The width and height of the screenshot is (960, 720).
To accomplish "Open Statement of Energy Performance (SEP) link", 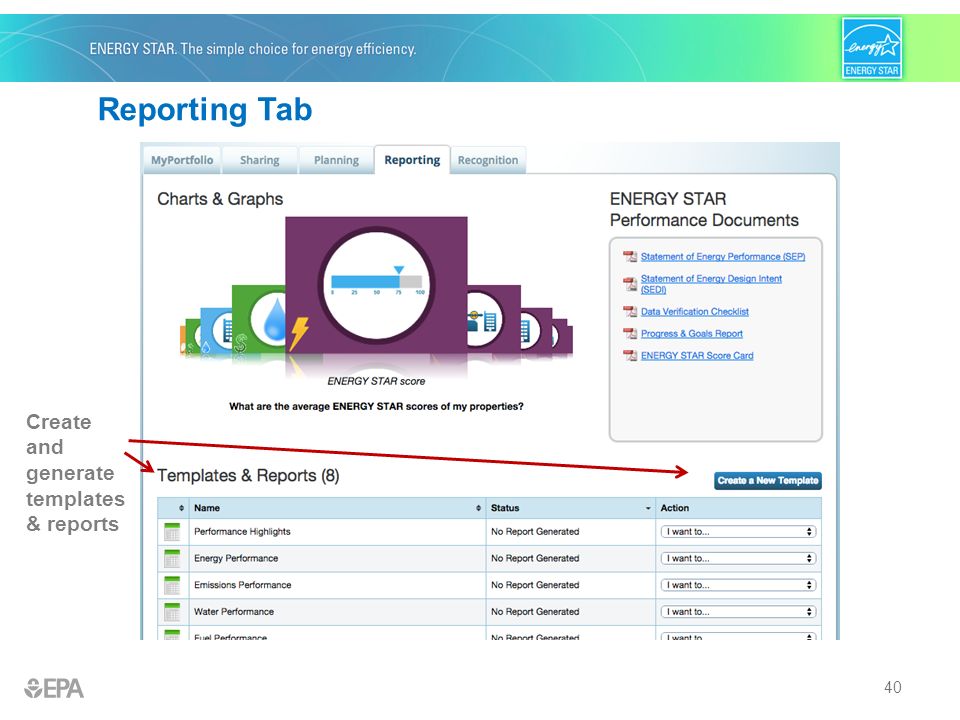I will click(723, 257).
